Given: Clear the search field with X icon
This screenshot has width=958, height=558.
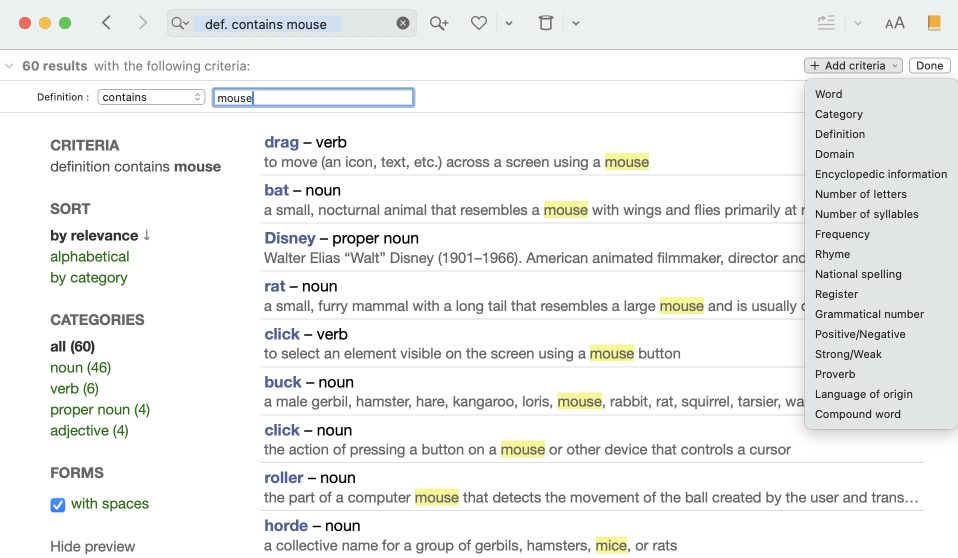Looking at the screenshot, I should (403, 23).
